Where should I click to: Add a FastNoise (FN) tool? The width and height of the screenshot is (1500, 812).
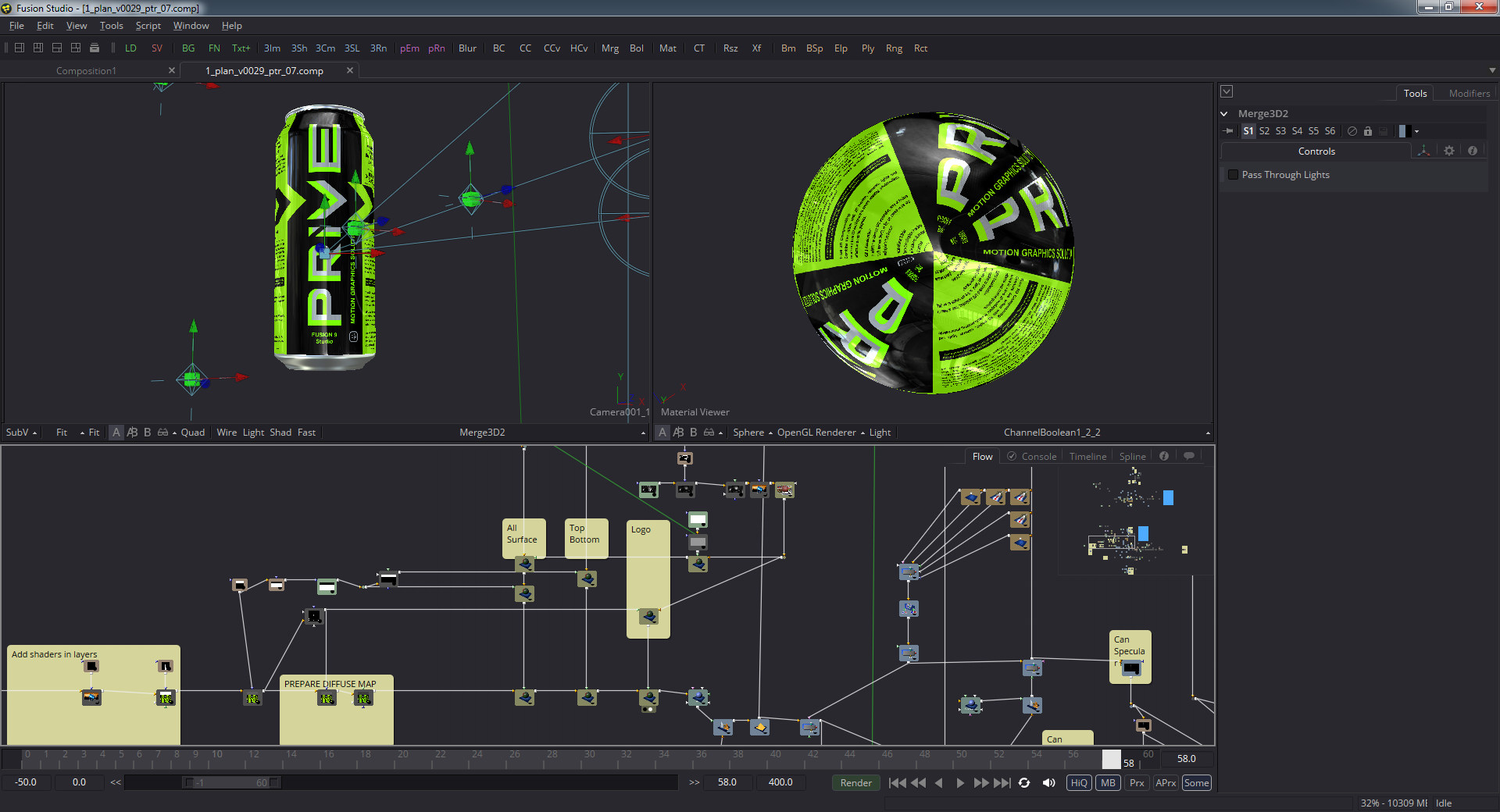coord(214,48)
